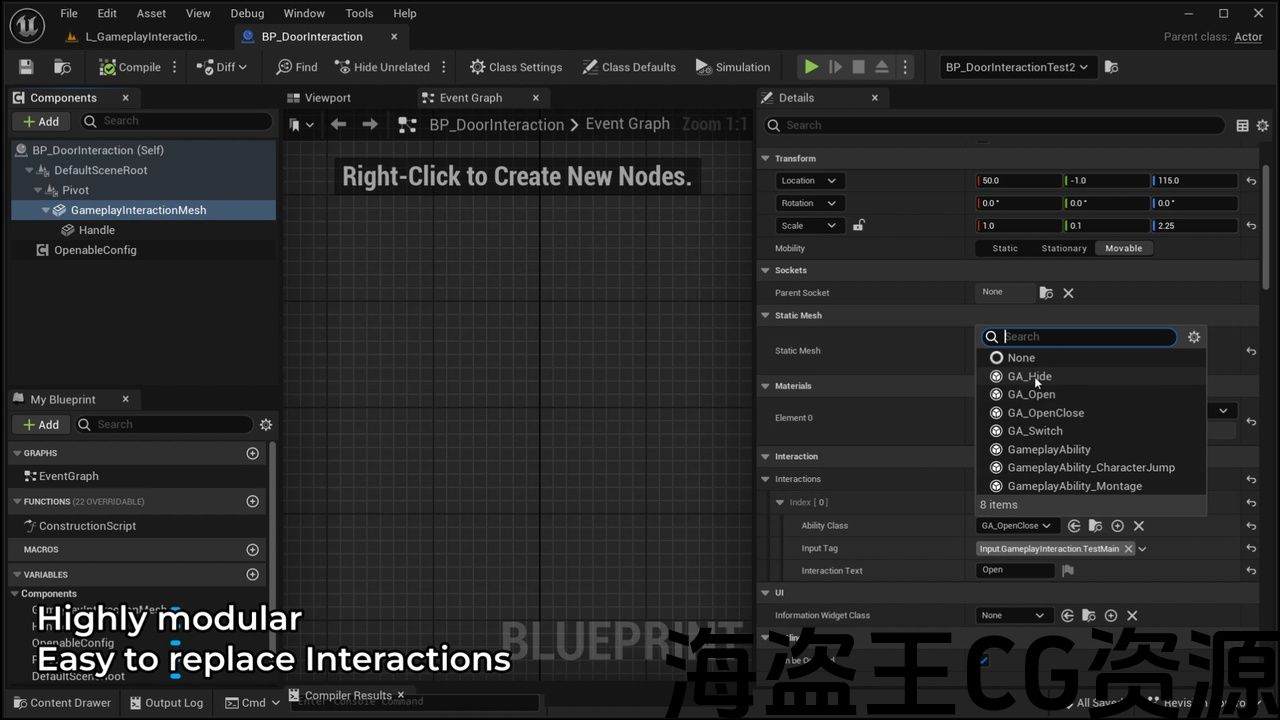
Task: Click the Find toolbar button
Action: (x=297, y=67)
